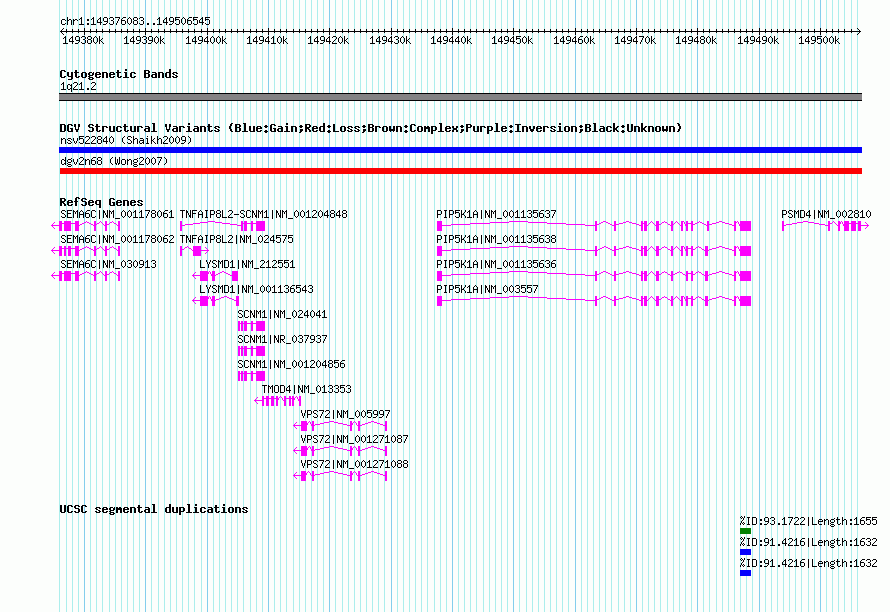Click the gray 1q21.2 cytogenetic band bar
The height and width of the screenshot is (612, 890).
click(x=460, y=97)
